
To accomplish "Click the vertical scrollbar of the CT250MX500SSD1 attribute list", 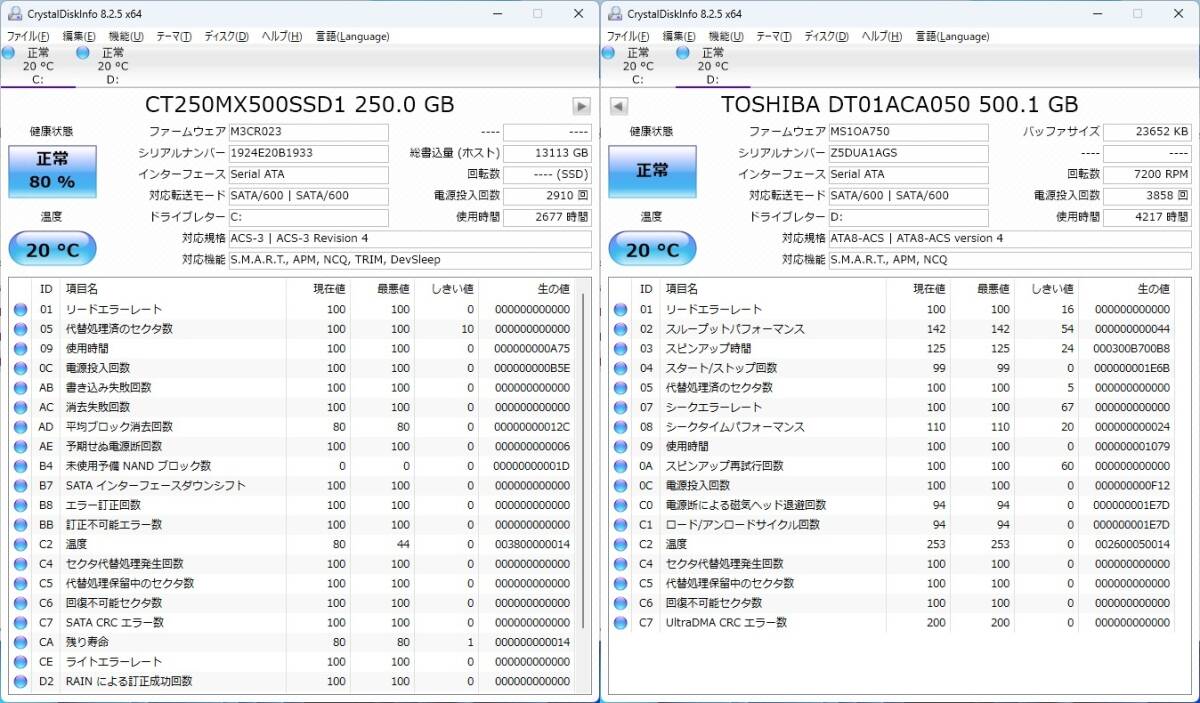I will tap(585, 460).
